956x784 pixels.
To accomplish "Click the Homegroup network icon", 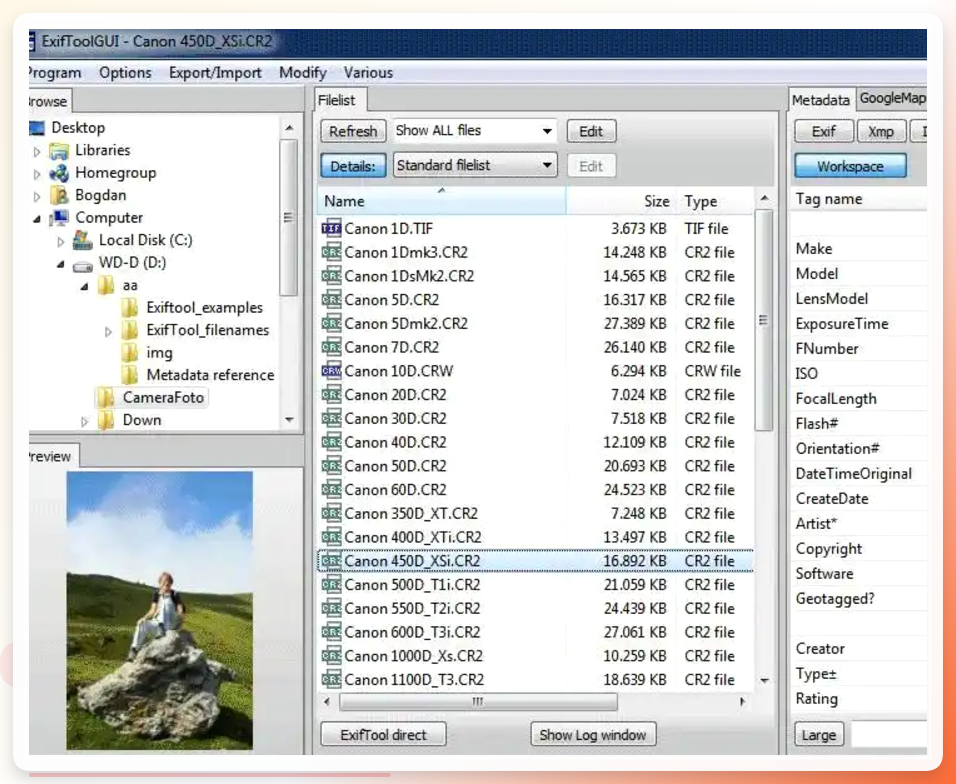I will [59, 173].
